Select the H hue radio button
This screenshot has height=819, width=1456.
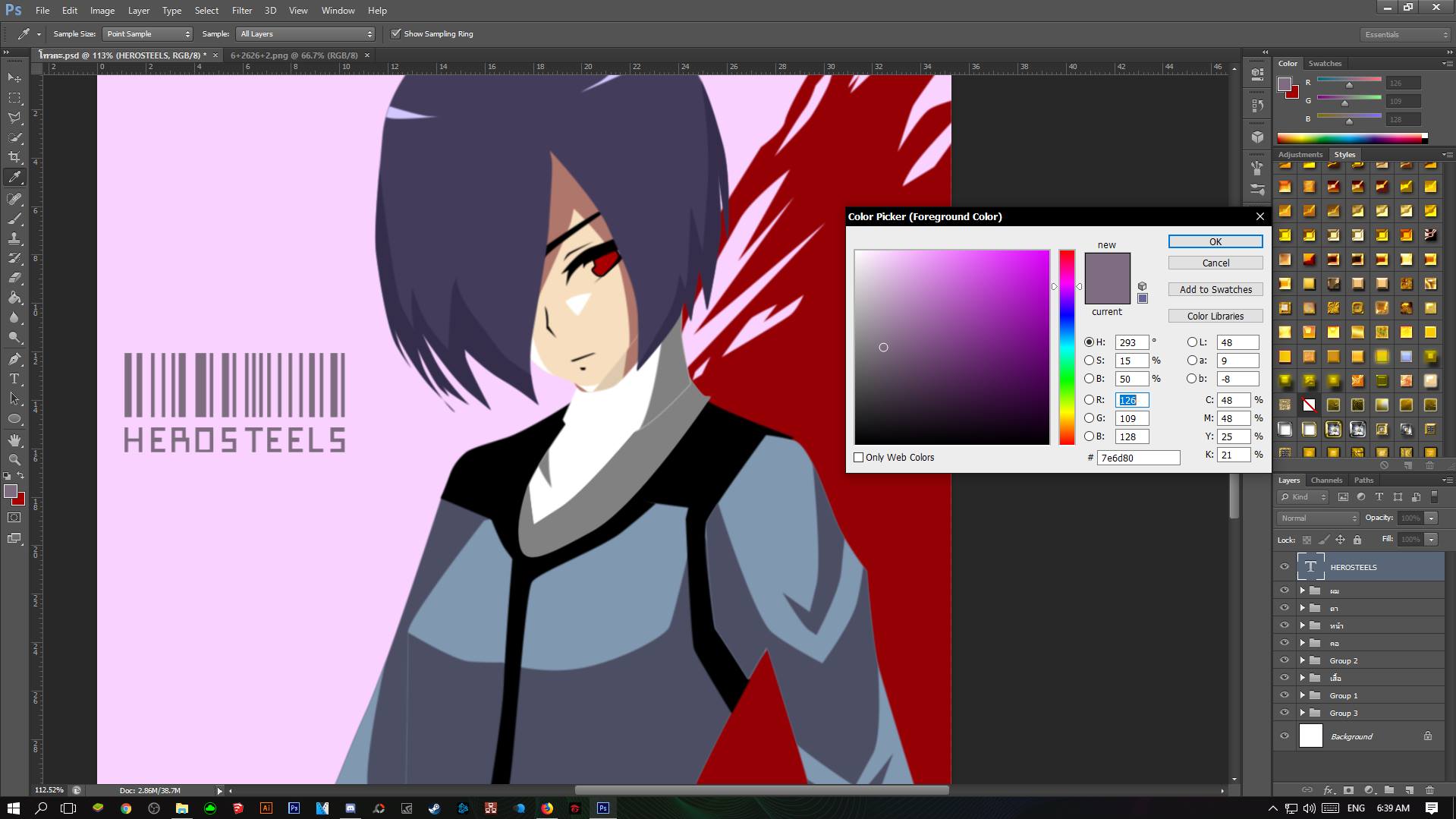pyautogui.click(x=1089, y=342)
